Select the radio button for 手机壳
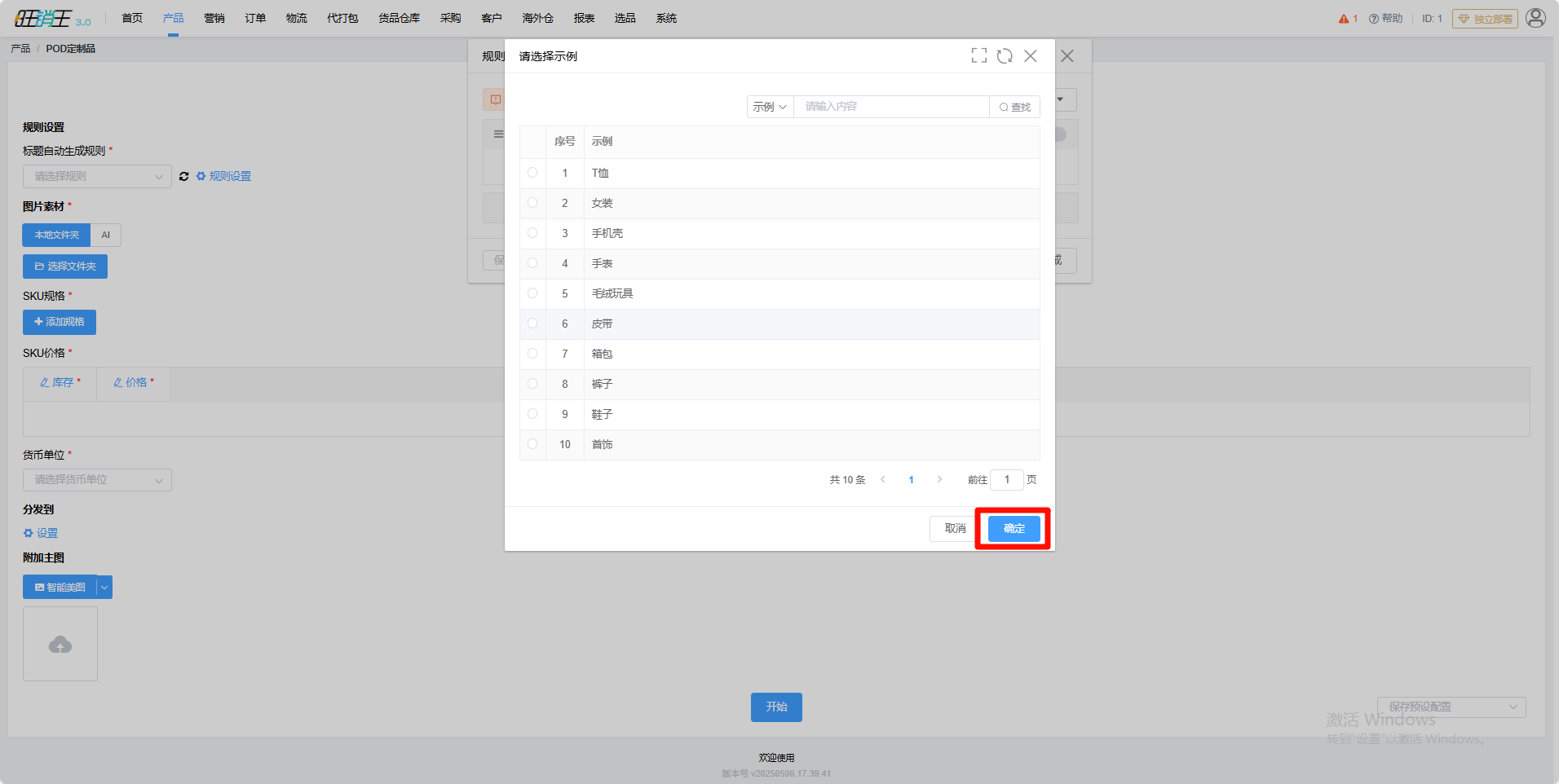The image size is (1559, 784). [x=532, y=233]
